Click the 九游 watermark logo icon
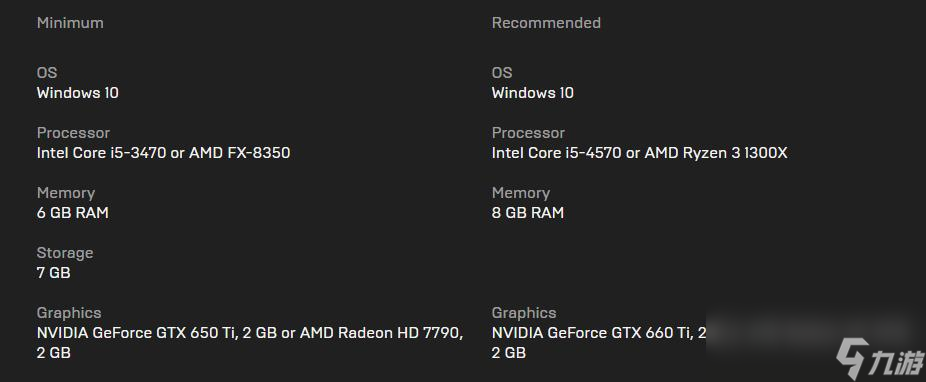Screen dimensions: 926x382 coord(851,358)
